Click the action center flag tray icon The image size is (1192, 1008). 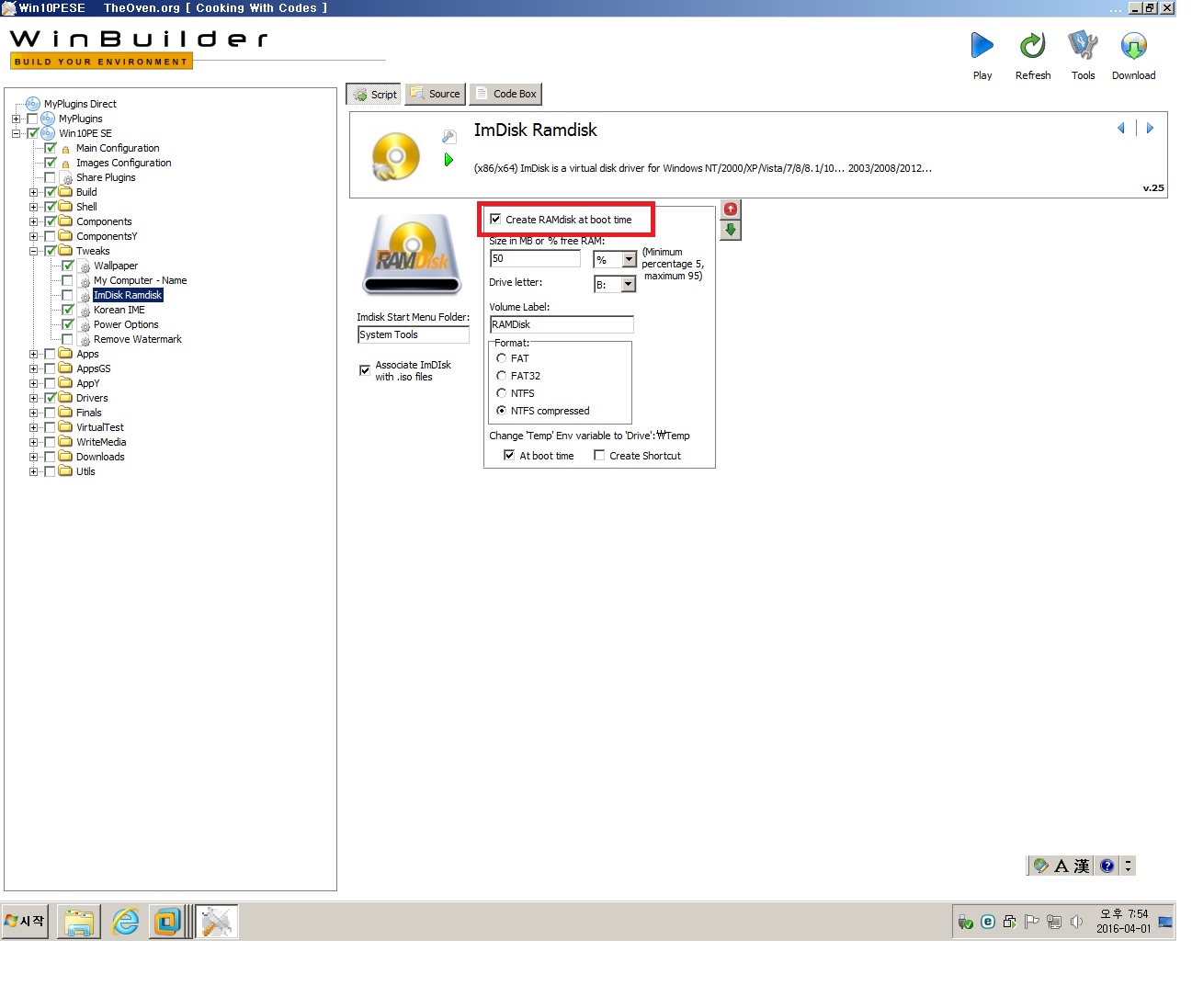pos(1032,922)
